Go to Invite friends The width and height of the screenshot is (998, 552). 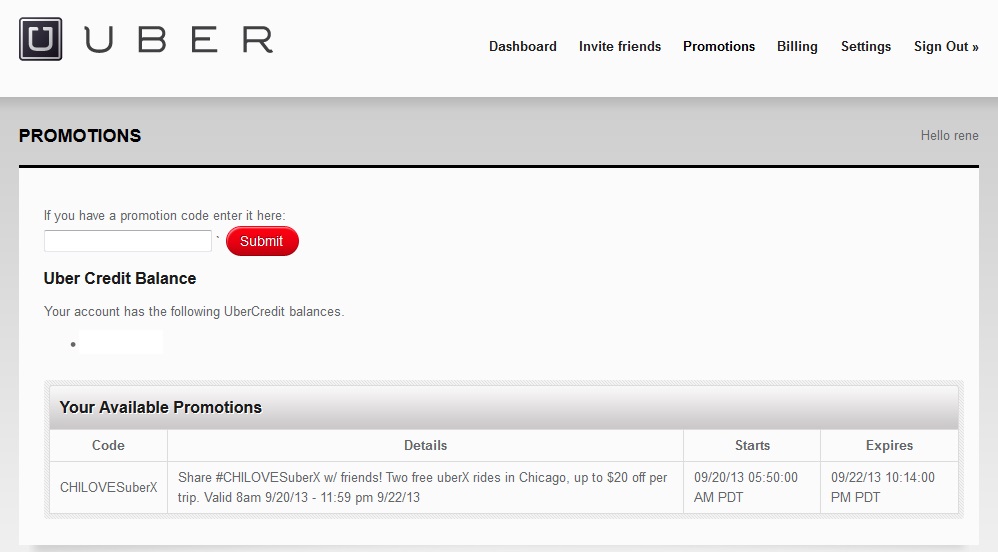click(x=619, y=46)
